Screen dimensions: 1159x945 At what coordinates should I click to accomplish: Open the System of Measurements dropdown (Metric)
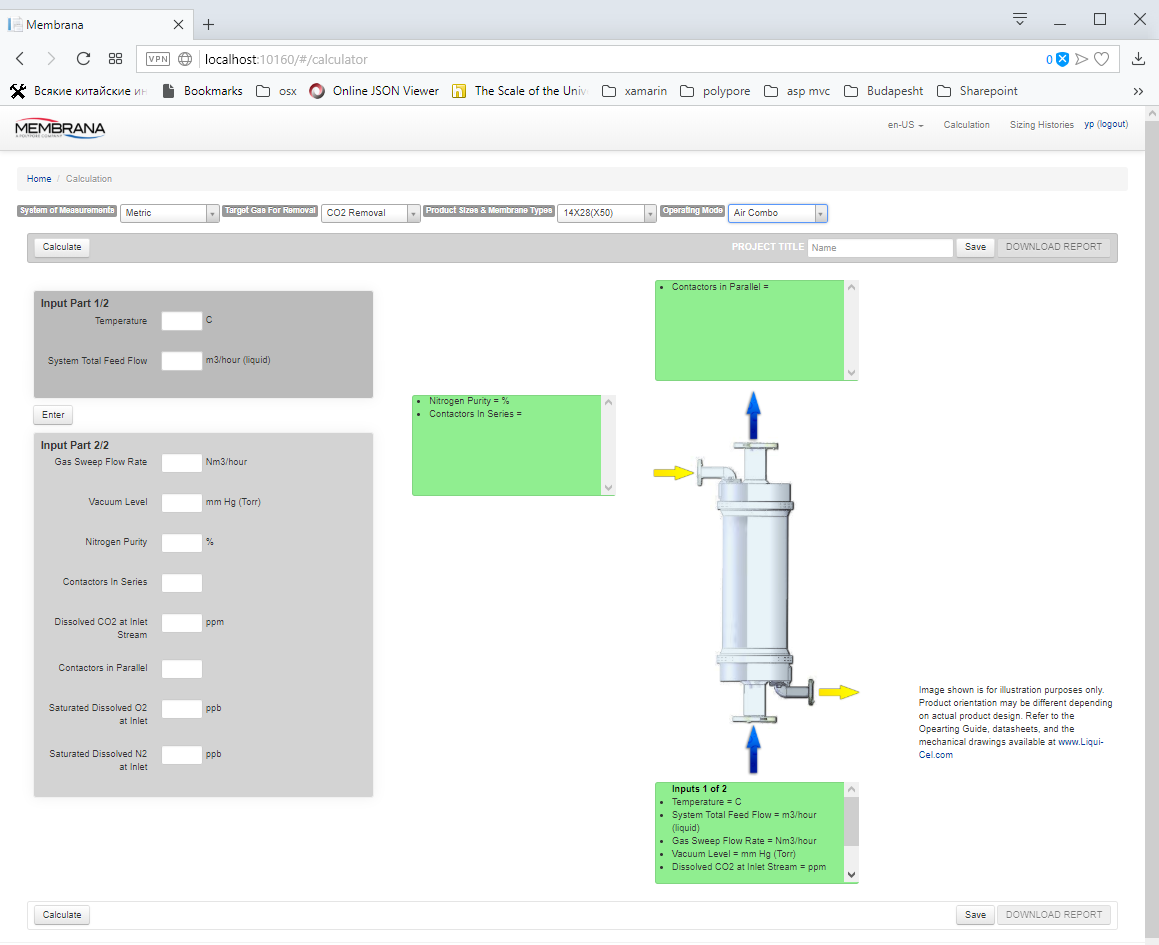click(170, 213)
